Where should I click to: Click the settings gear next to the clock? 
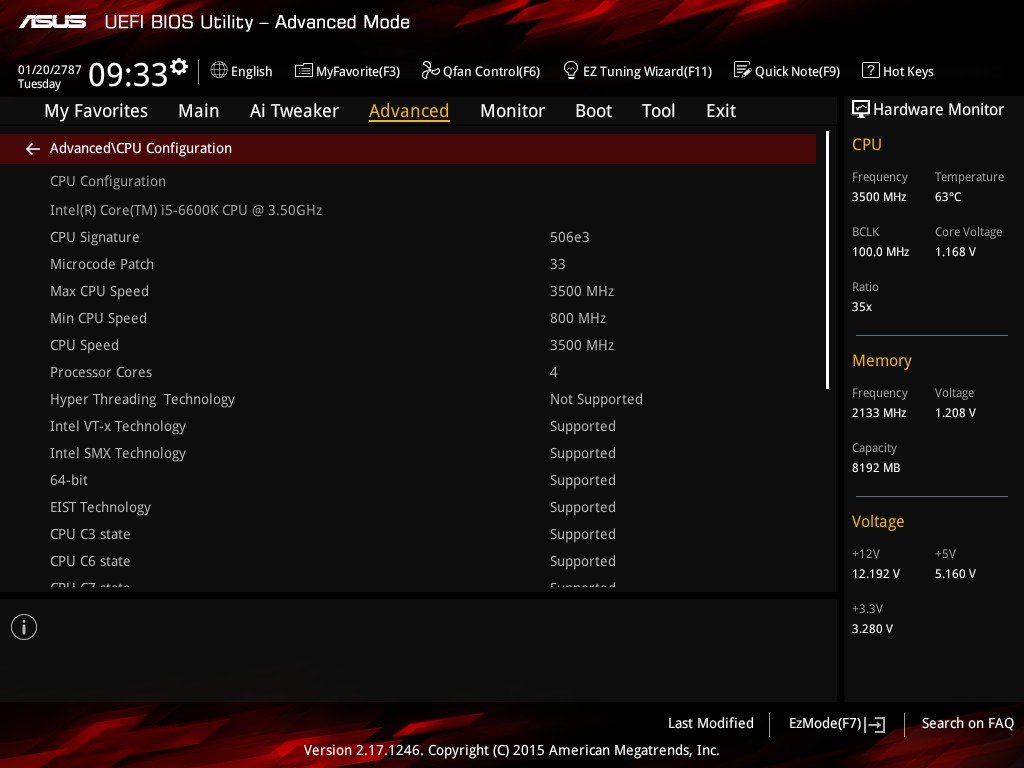(x=179, y=67)
